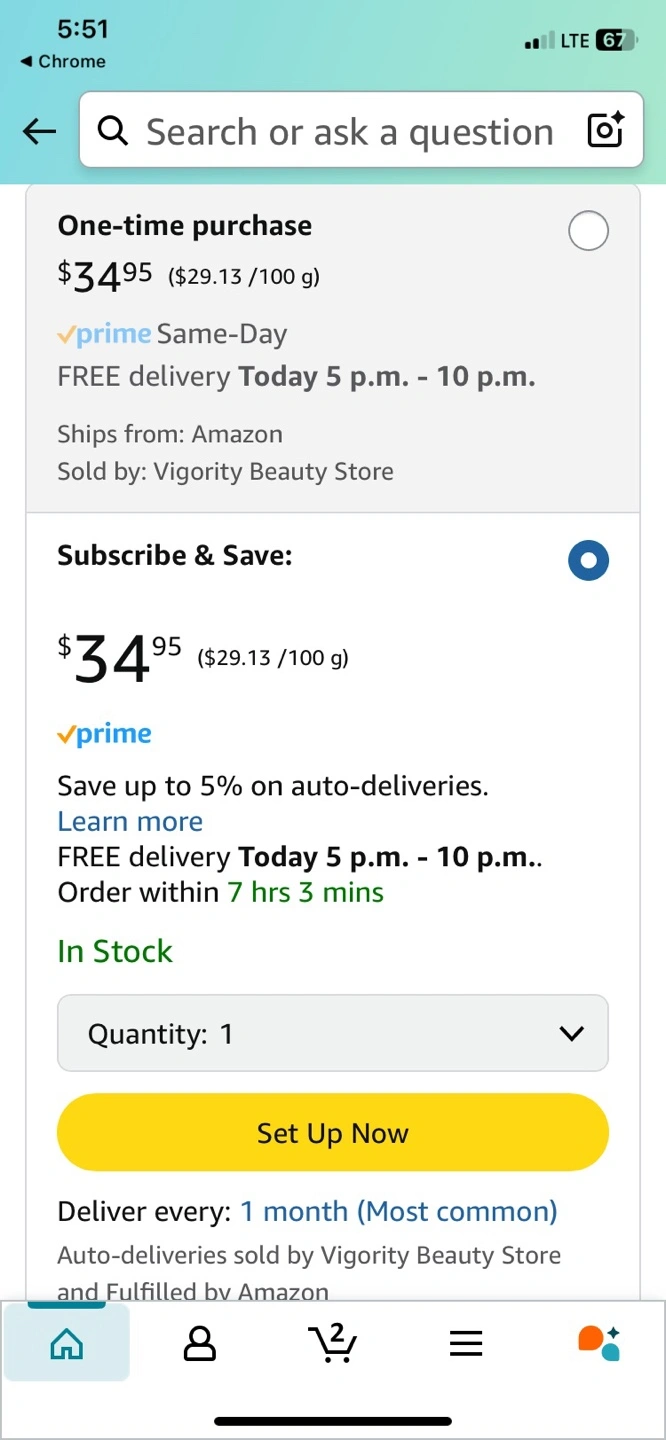Open camera lens visual search
Viewport: 666px width, 1440px height.
pyautogui.click(x=605, y=131)
